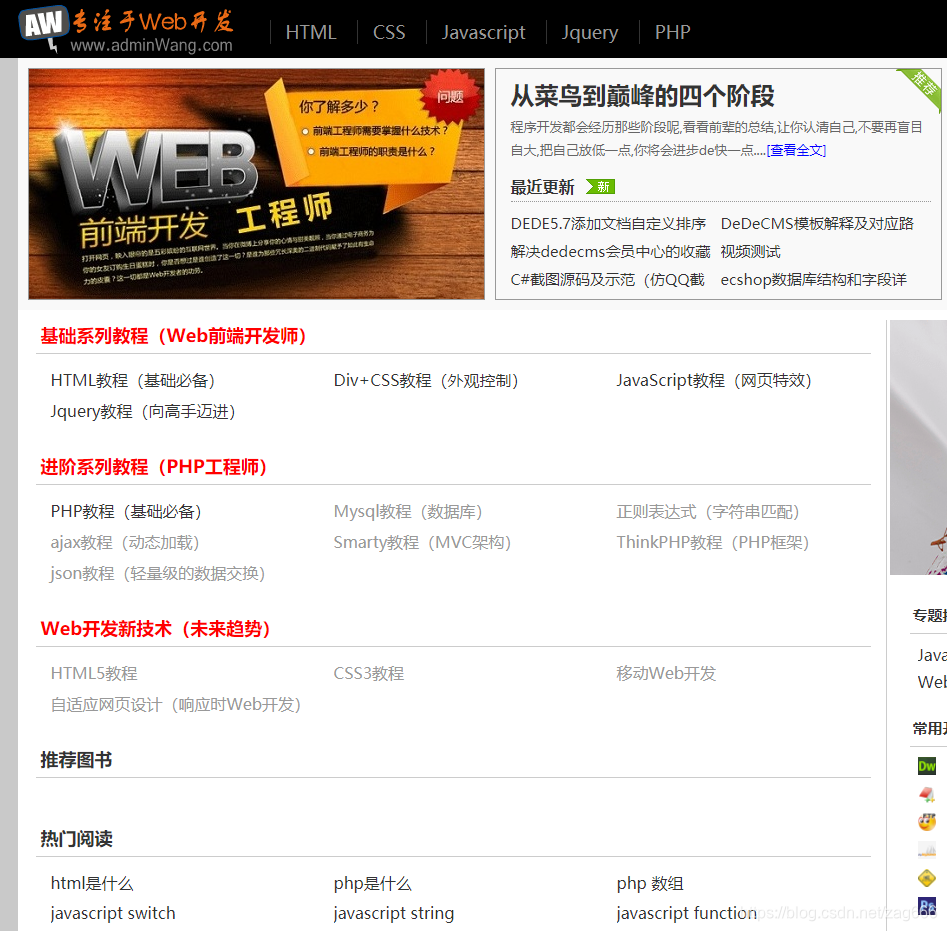Open HTML教程（基础必备）

point(133,380)
